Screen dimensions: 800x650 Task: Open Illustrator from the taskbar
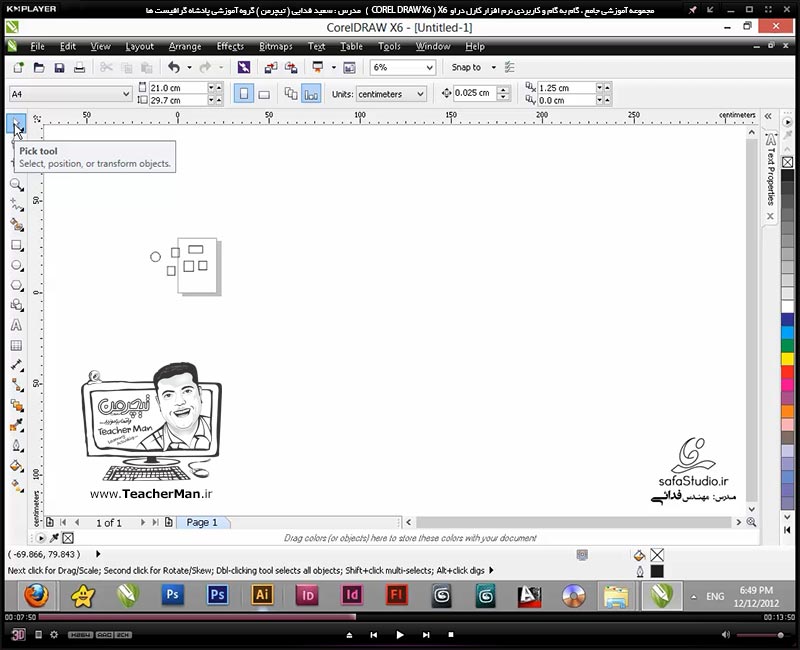click(262, 595)
